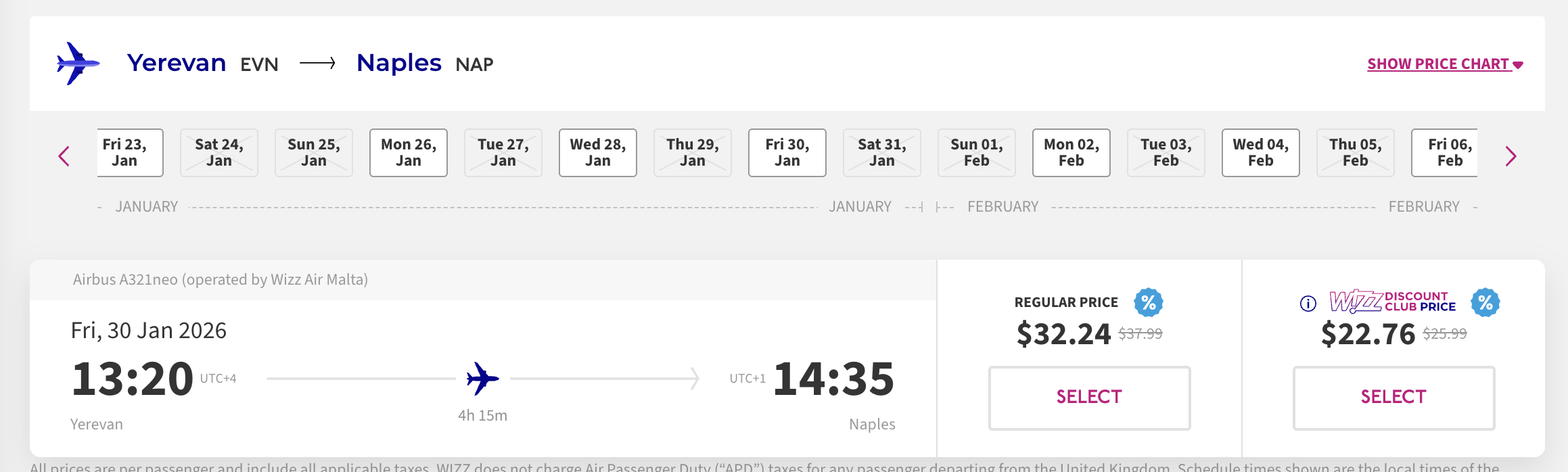
Task: Open Wizz Discount Club info icon
Action: click(x=1308, y=304)
